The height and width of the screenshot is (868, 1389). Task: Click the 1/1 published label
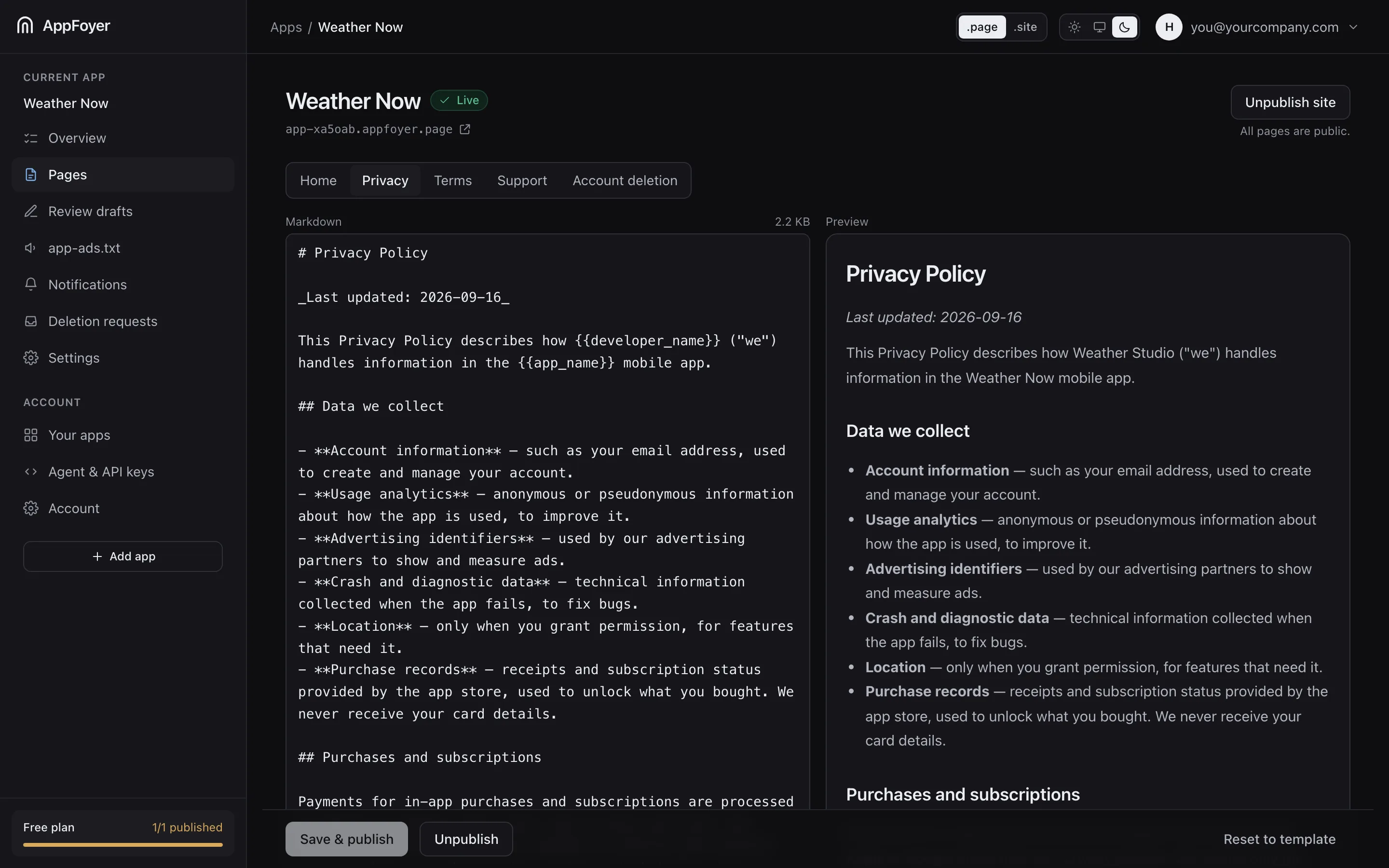point(187,827)
